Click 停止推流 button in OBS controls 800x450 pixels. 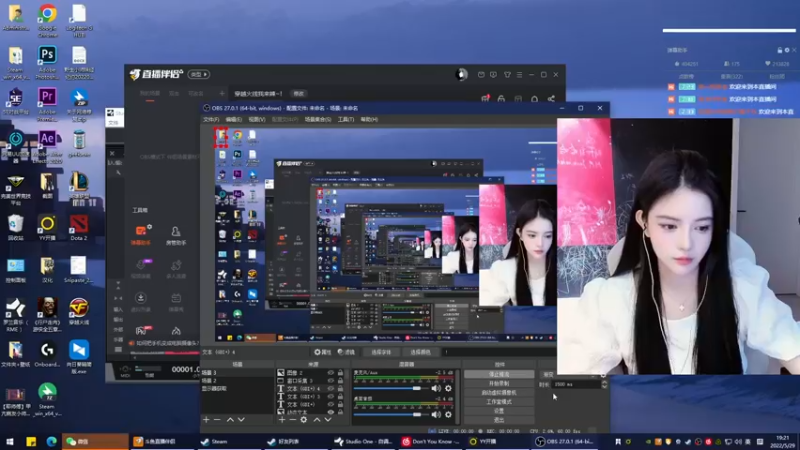click(x=499, y=374)
